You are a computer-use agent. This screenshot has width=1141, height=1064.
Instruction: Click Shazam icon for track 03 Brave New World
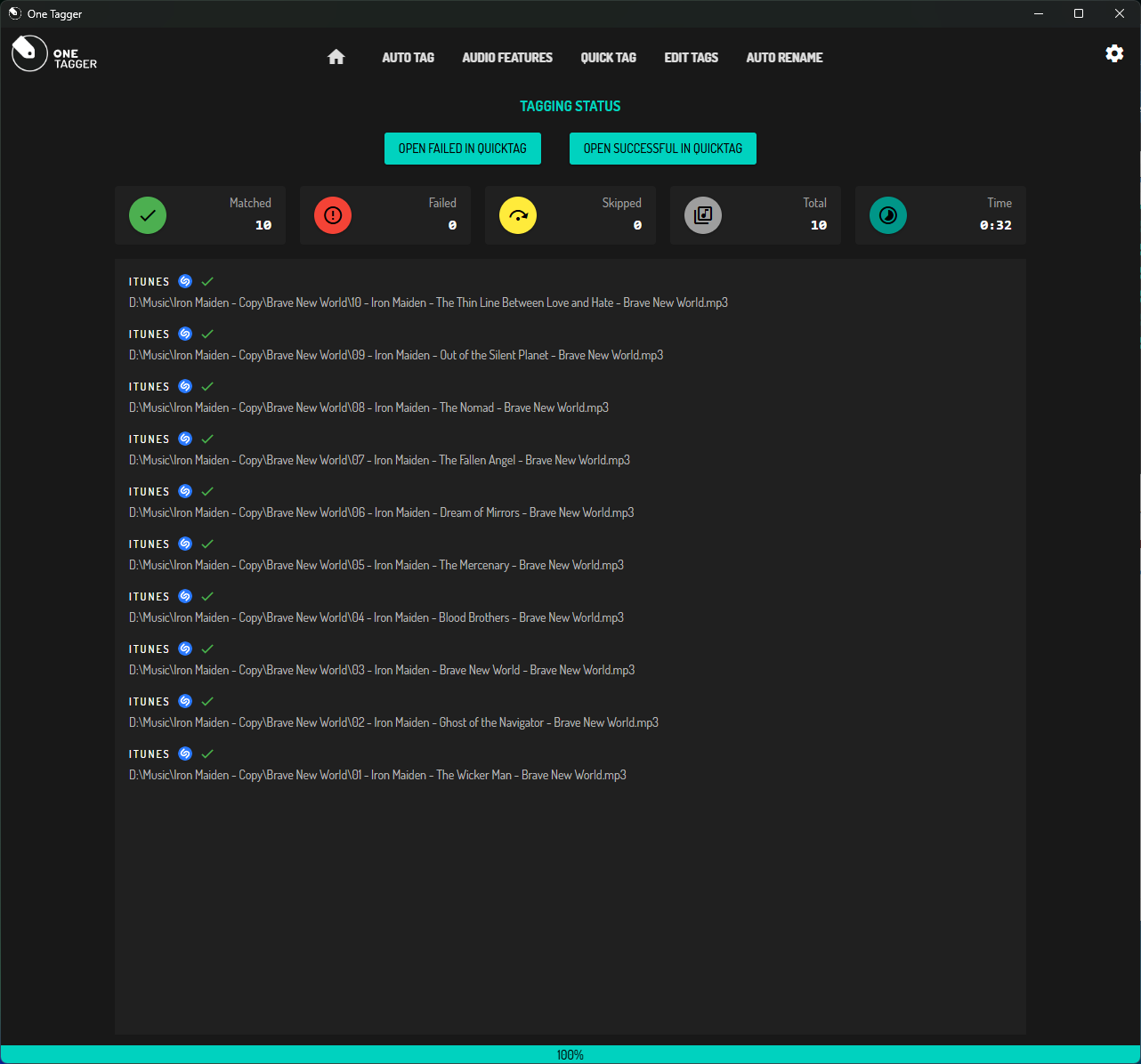click(x=185, y=649)
